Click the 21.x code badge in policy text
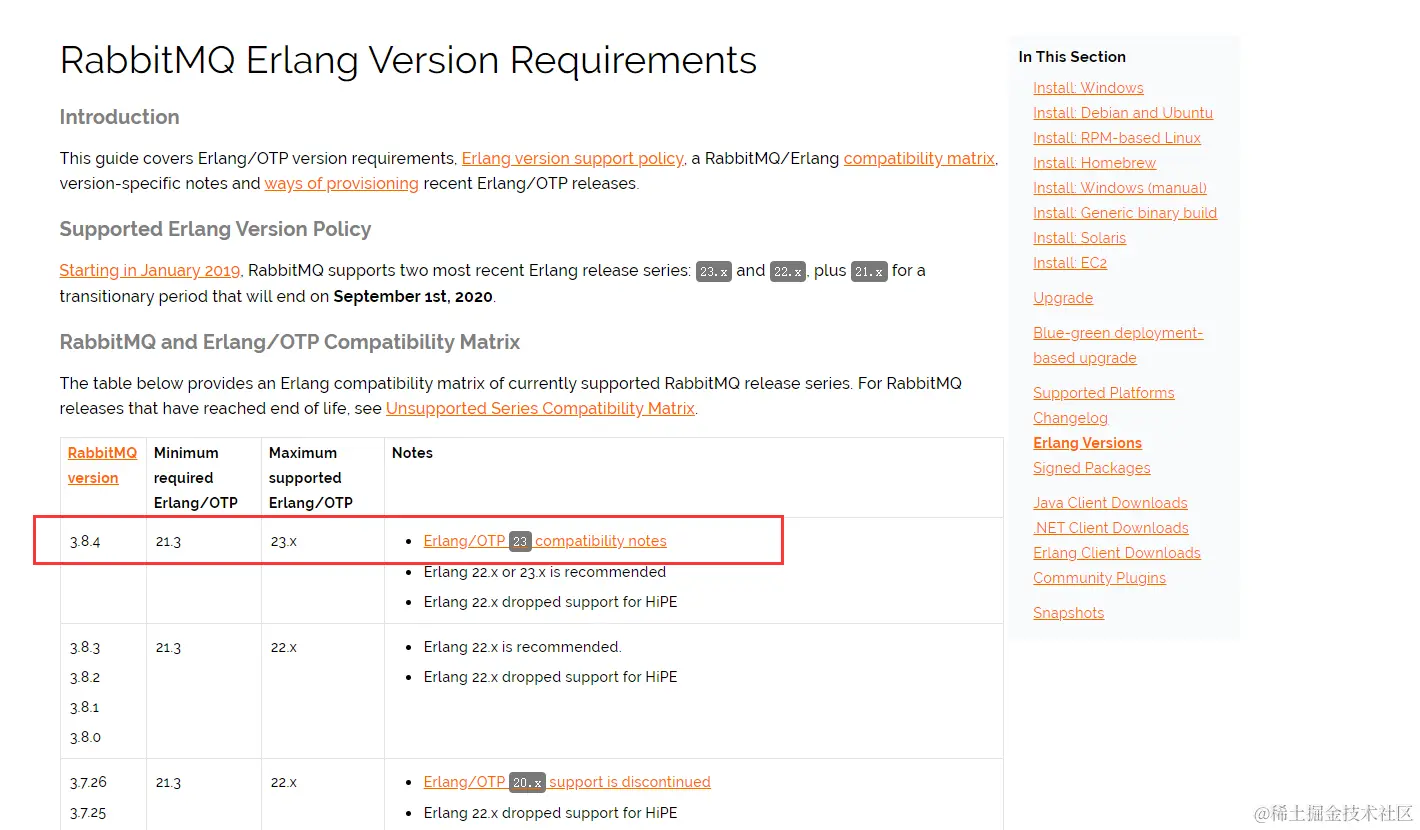Viewport: 1420px width, 830px height. pyautogui.click(x=869, y=271)
